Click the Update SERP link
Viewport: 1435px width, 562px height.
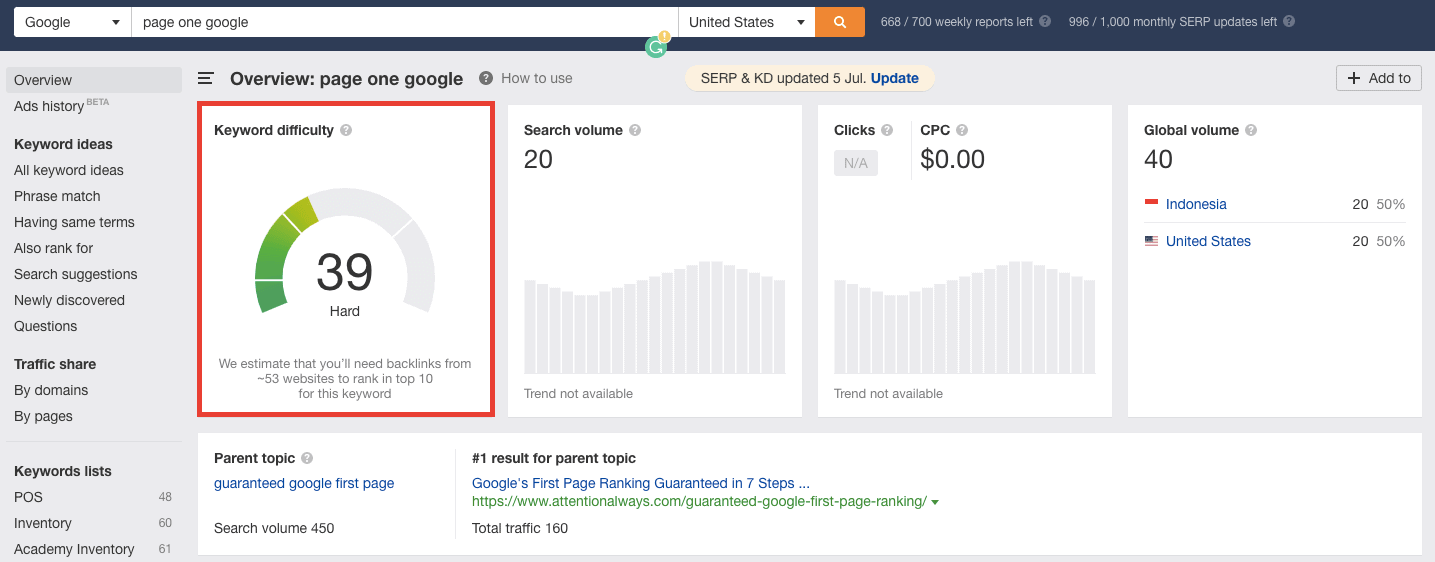click(894, 78)
